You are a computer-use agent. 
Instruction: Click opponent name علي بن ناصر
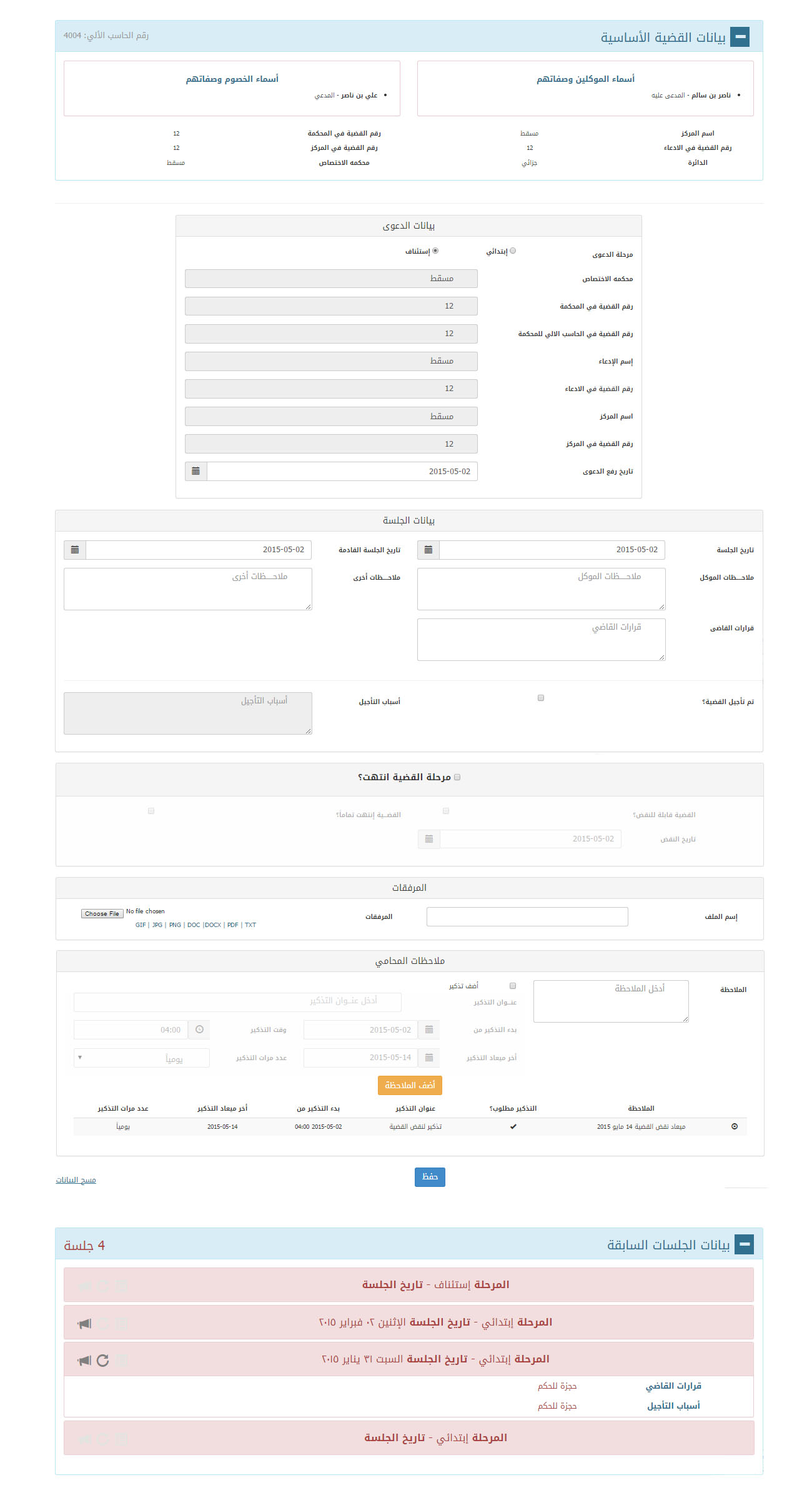coord(359,95)
